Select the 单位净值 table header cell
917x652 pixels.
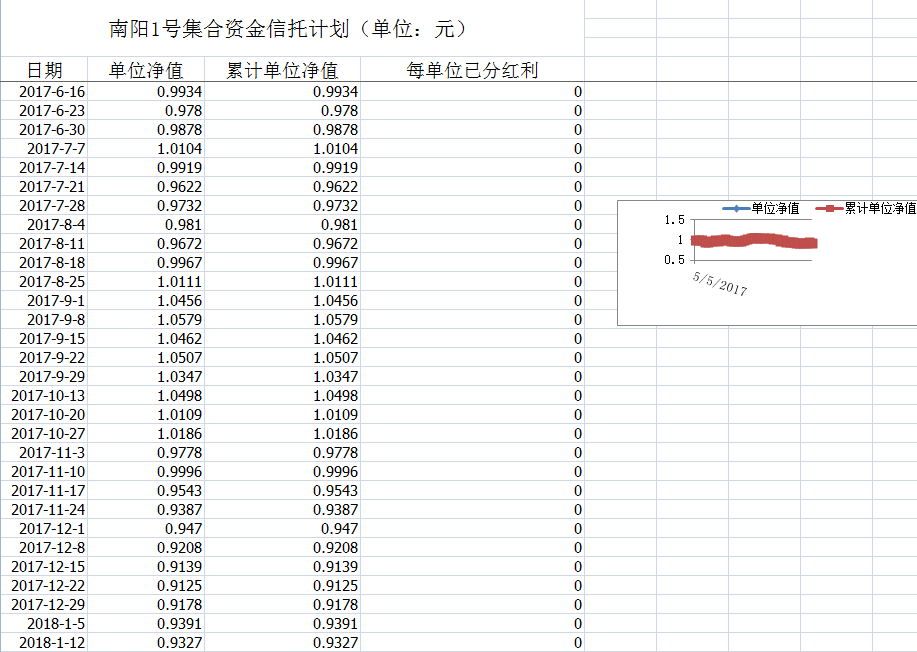point(145,70)
